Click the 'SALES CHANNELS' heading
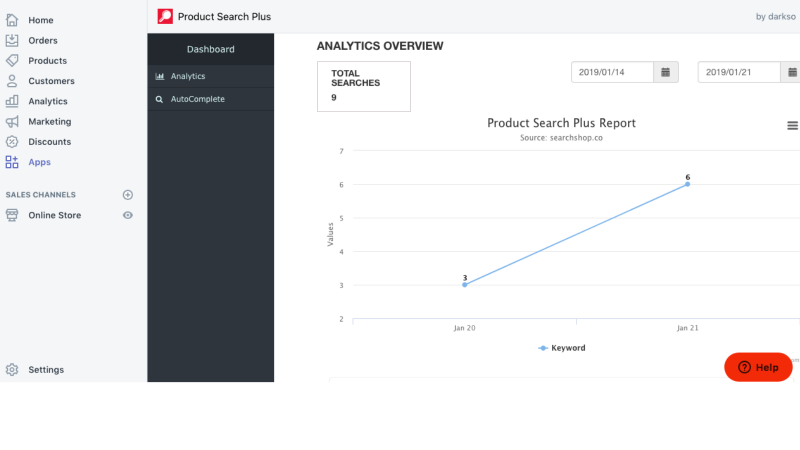800x450 pixels. (40, 195)
